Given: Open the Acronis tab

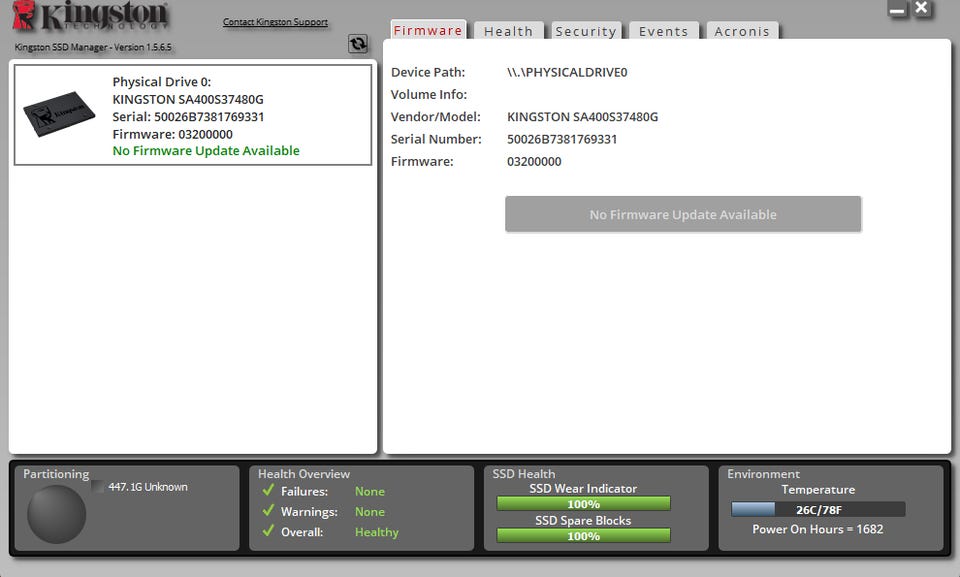Looking at the screenshot, I should pos(742,31).
